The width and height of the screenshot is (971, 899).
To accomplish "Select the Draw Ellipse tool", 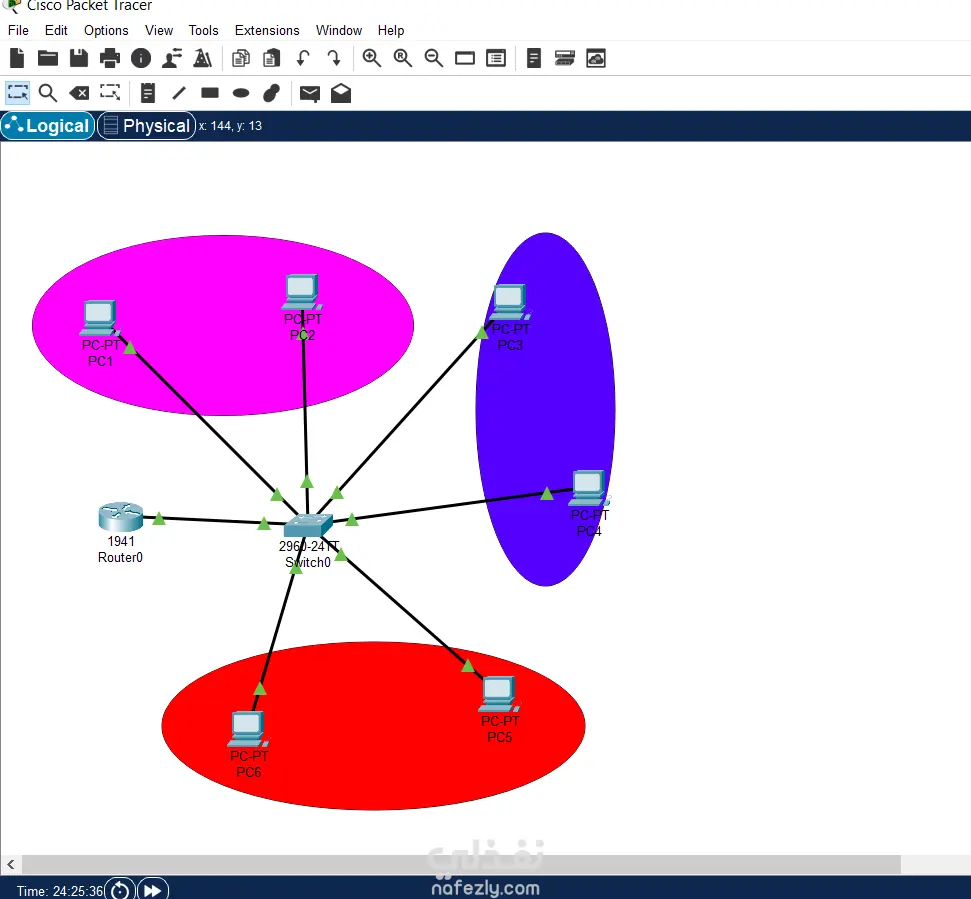I will click(241, 93).
